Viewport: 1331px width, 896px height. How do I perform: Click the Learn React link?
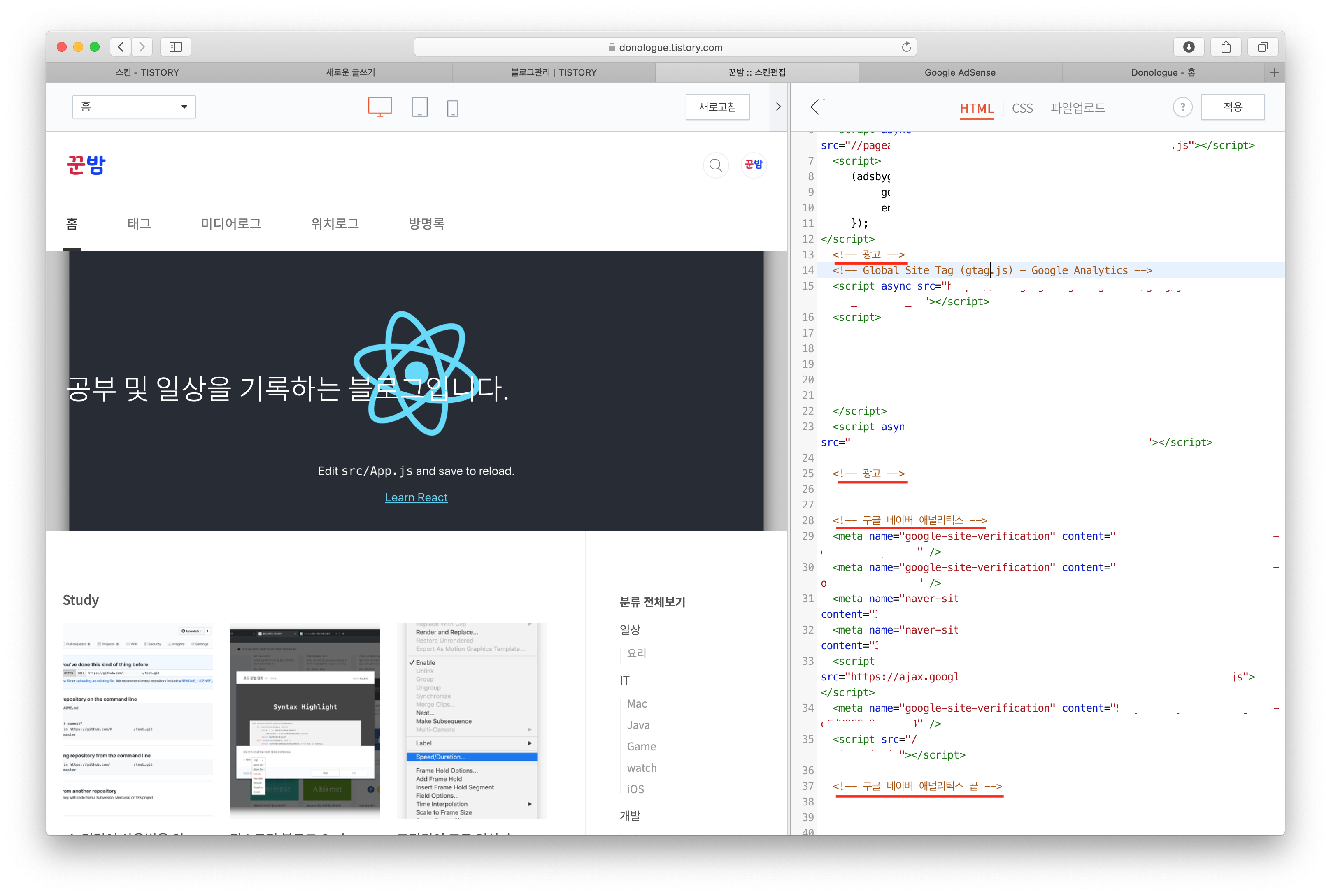(416, 497)
